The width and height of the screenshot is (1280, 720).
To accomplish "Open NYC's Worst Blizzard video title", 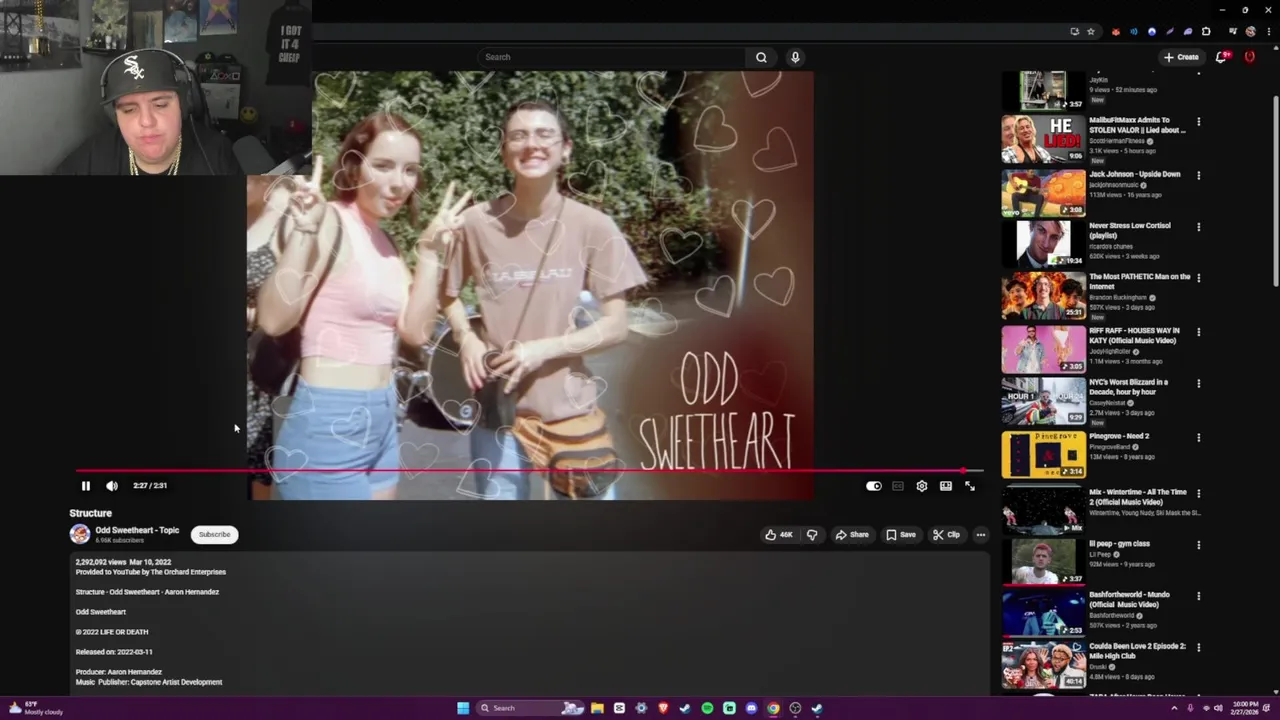I will [1128, 386].
